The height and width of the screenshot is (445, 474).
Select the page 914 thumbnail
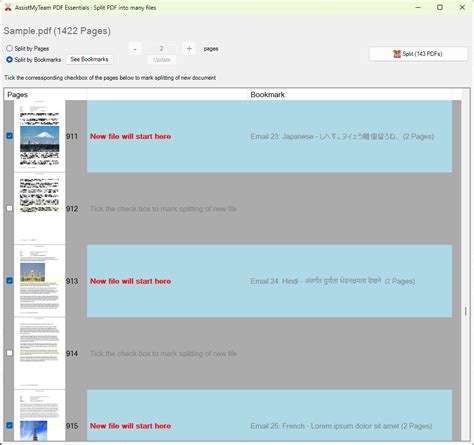pos(39,353)
